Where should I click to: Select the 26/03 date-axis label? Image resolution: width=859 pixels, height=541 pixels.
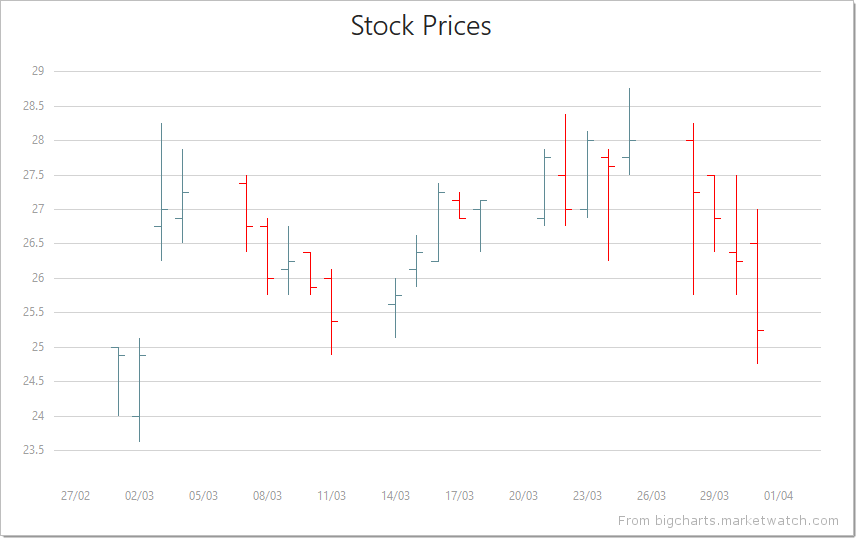(x=651, y=496)
